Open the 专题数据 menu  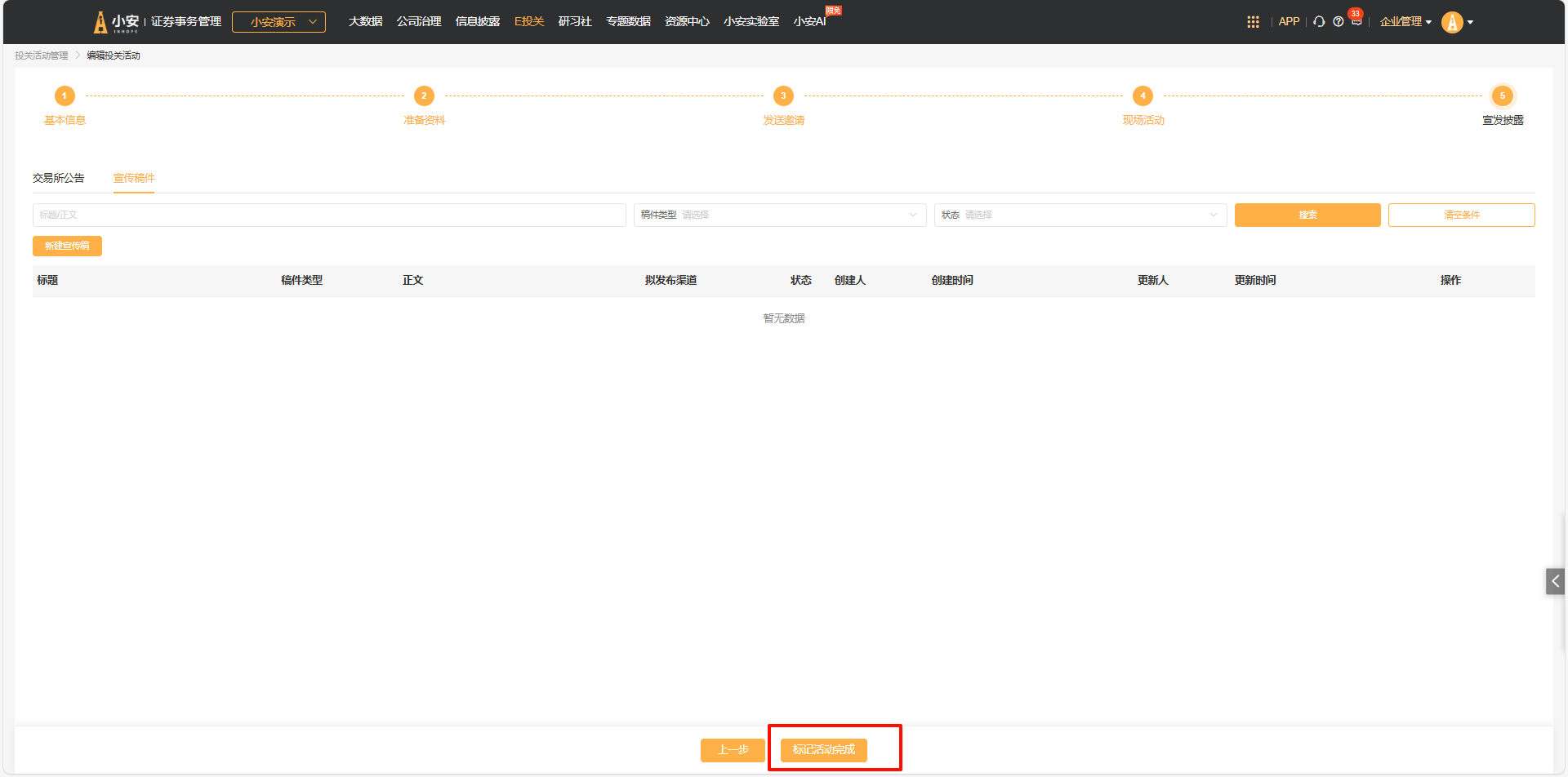[628, 22]
